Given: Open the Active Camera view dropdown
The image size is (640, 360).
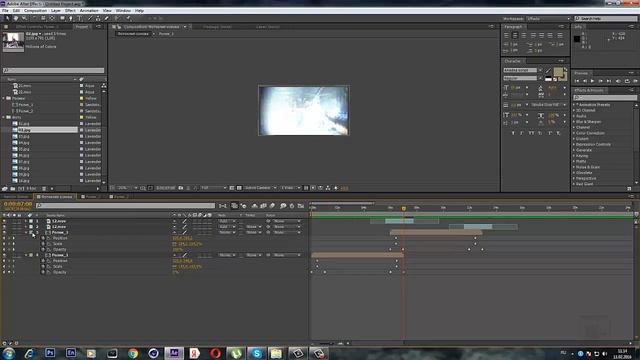Looking at the screenshot, I should tap(260, 188).
